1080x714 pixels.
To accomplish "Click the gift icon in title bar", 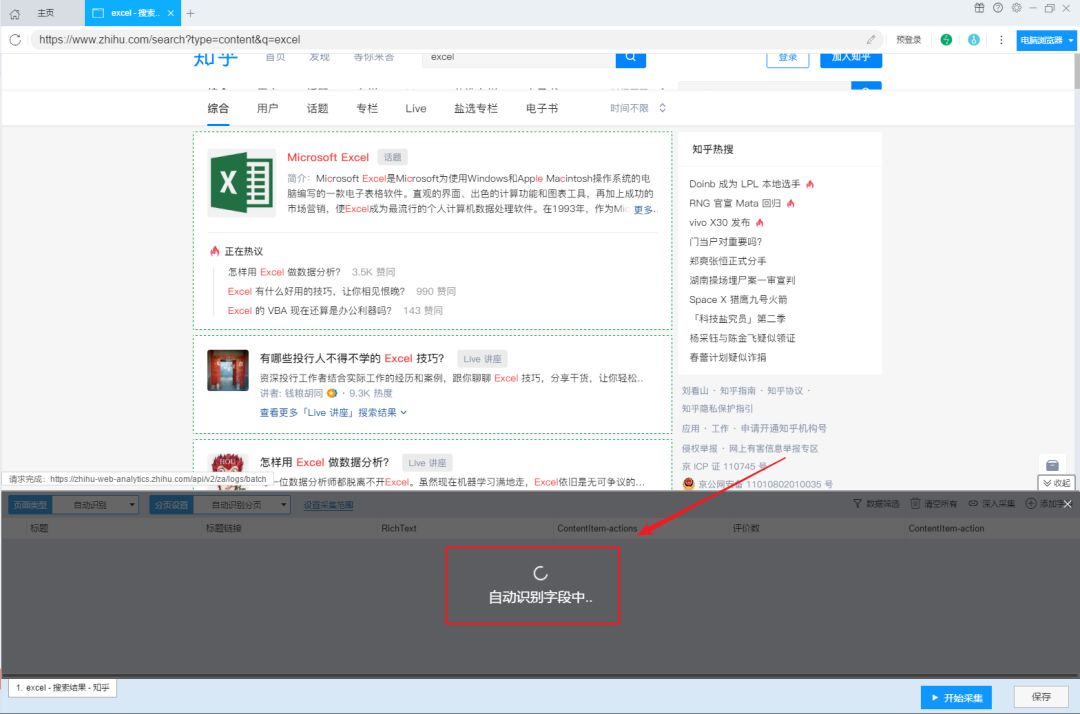I will 979,8.
